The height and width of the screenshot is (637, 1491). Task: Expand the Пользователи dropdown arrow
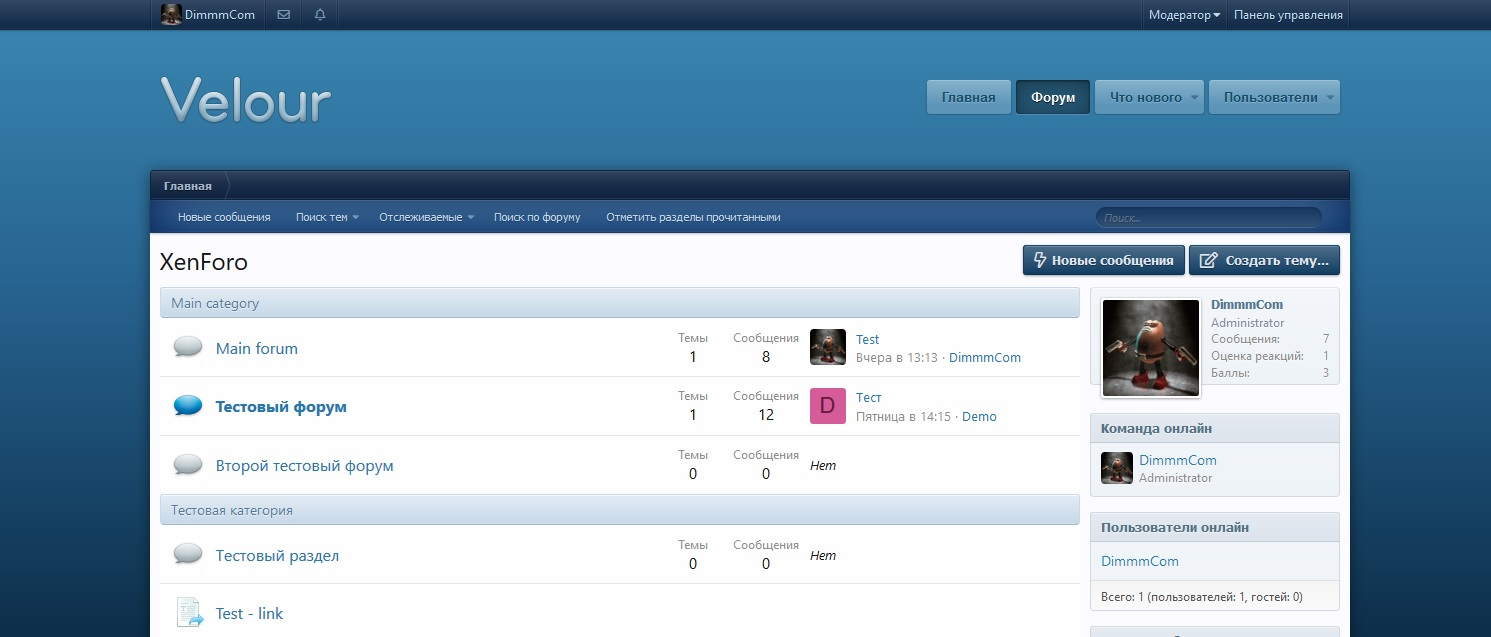pyautogui.click(x=1329, y=98)
